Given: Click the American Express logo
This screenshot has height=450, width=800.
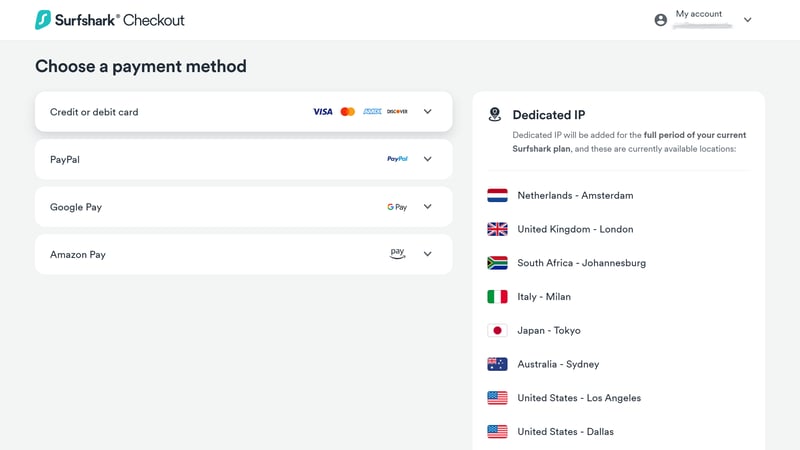Looking at the screenshot, I should click(372, 111).
